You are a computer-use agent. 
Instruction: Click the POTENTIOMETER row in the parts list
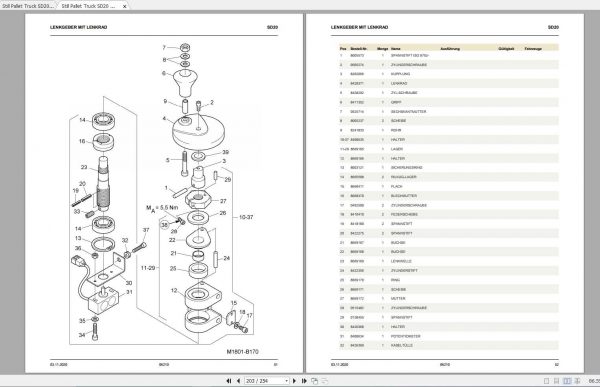coord(448,336)
